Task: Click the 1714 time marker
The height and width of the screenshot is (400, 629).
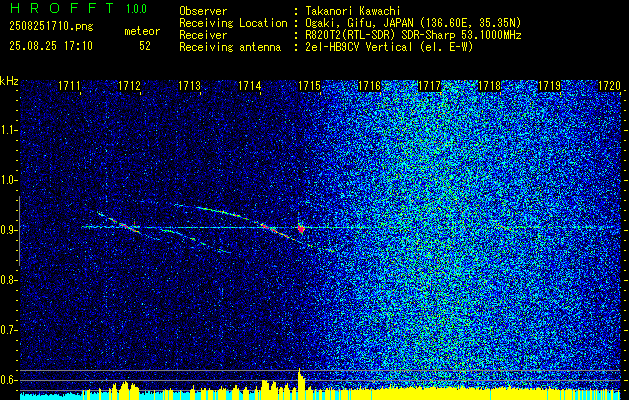Action: [x=250, y=85]
